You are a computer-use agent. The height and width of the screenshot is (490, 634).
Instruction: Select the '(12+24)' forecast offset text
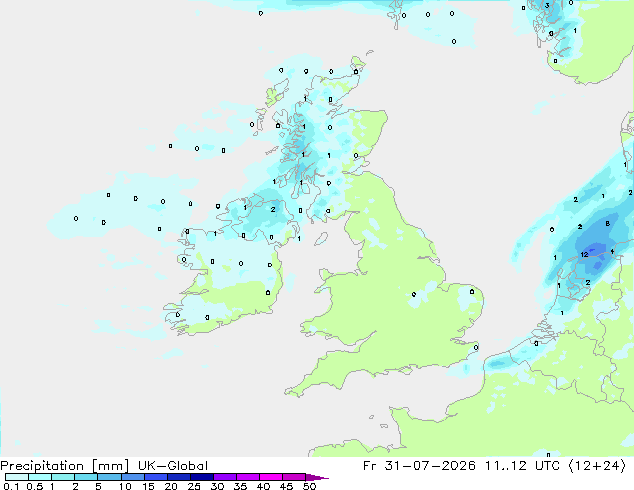[598, 466]
